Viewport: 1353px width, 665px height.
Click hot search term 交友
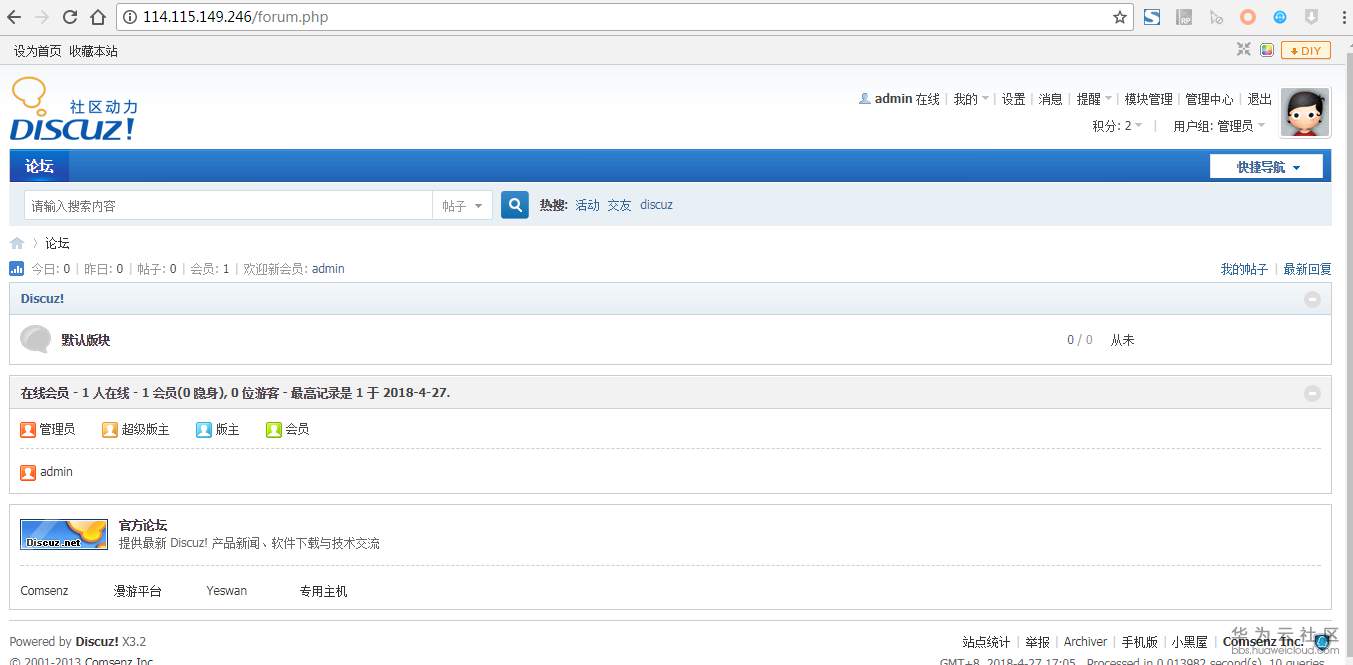pos(620,205)
